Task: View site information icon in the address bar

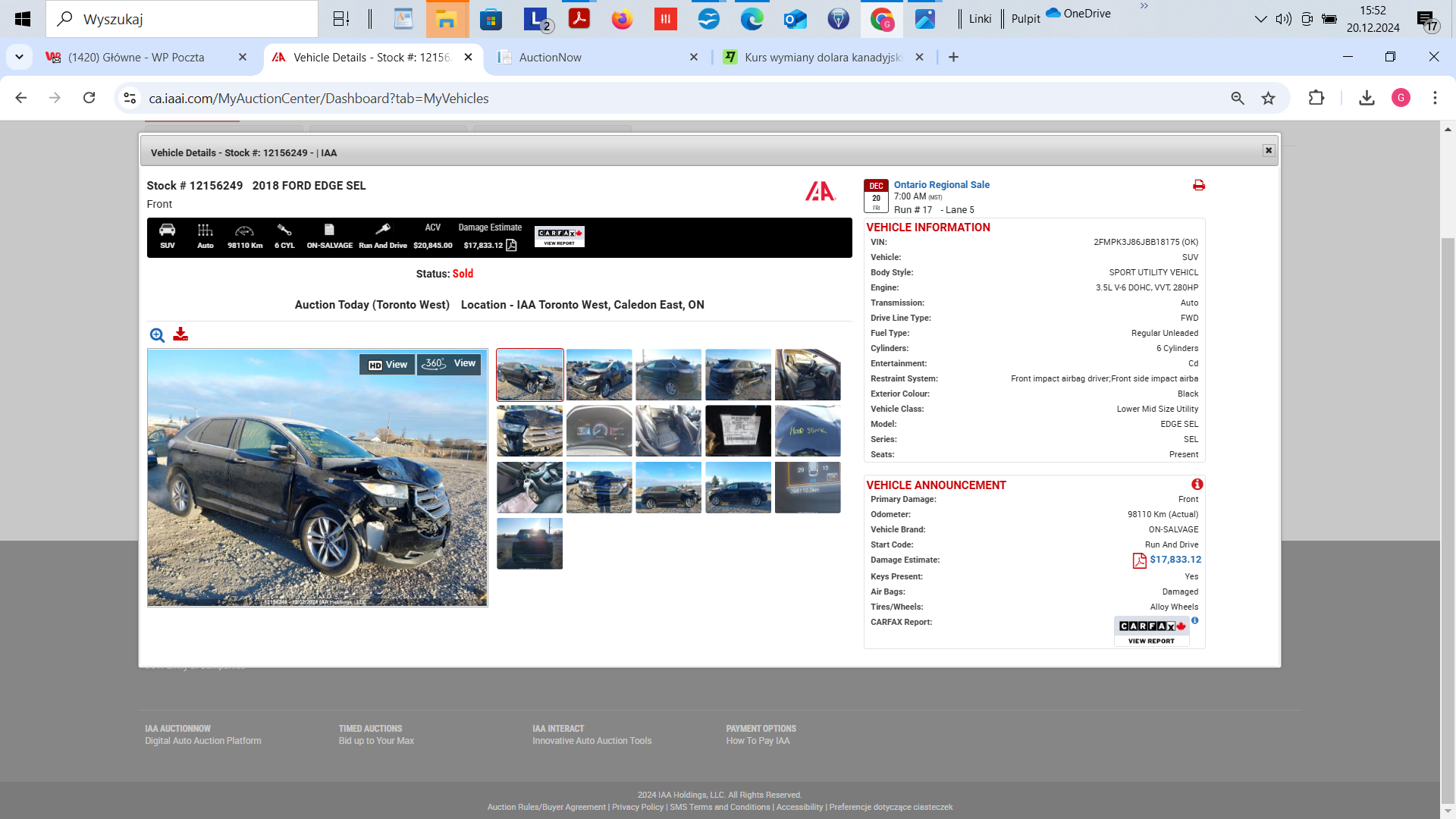Action: 130,99
